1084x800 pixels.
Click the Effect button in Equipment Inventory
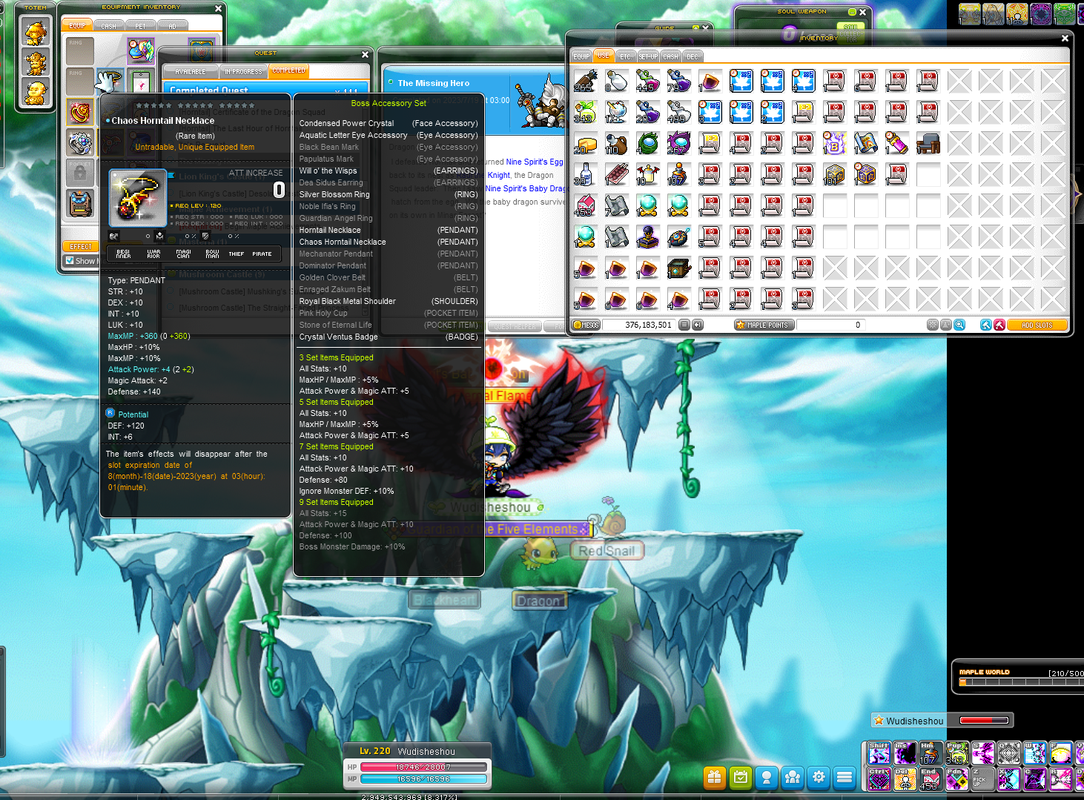80,246
